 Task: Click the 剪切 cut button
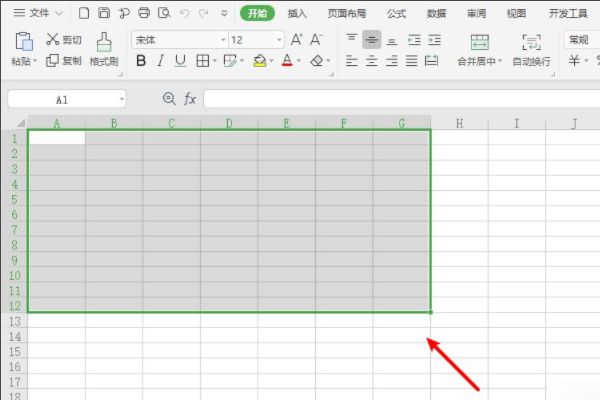tap(64, 39)
